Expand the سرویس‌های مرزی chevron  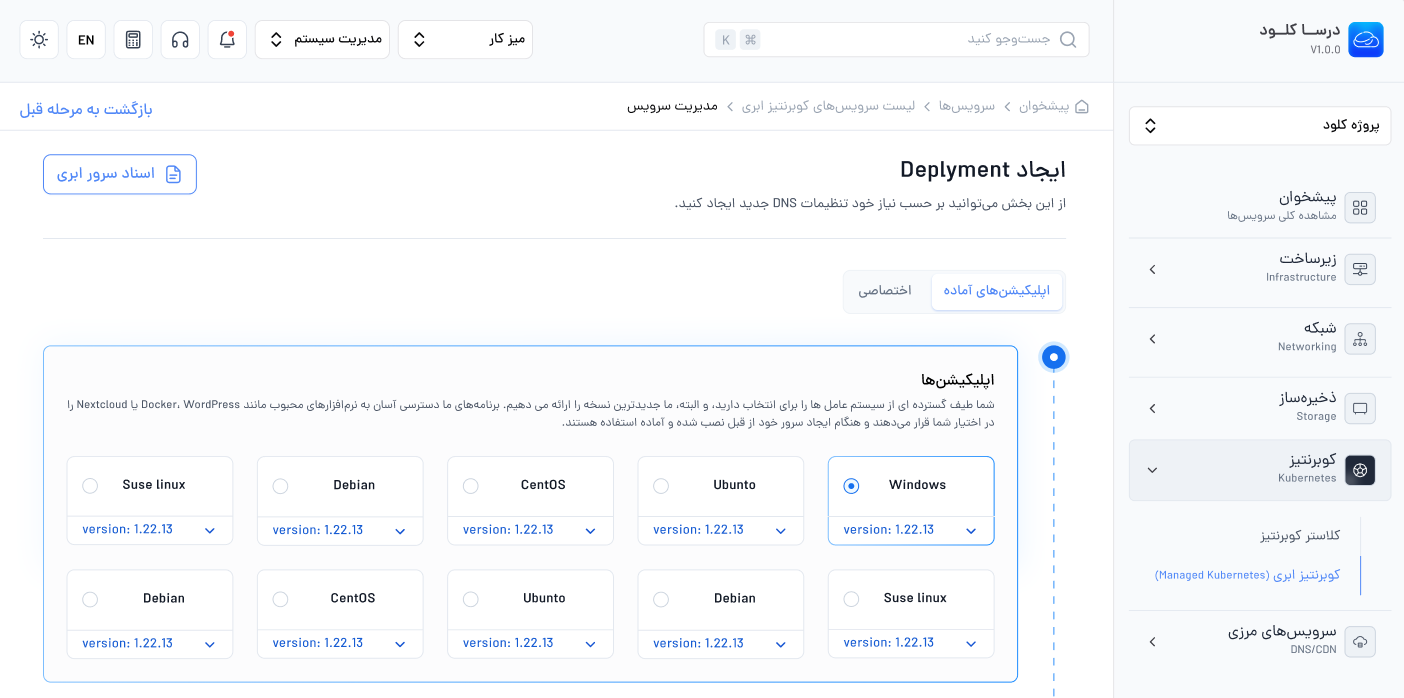tap(1152, 641)
